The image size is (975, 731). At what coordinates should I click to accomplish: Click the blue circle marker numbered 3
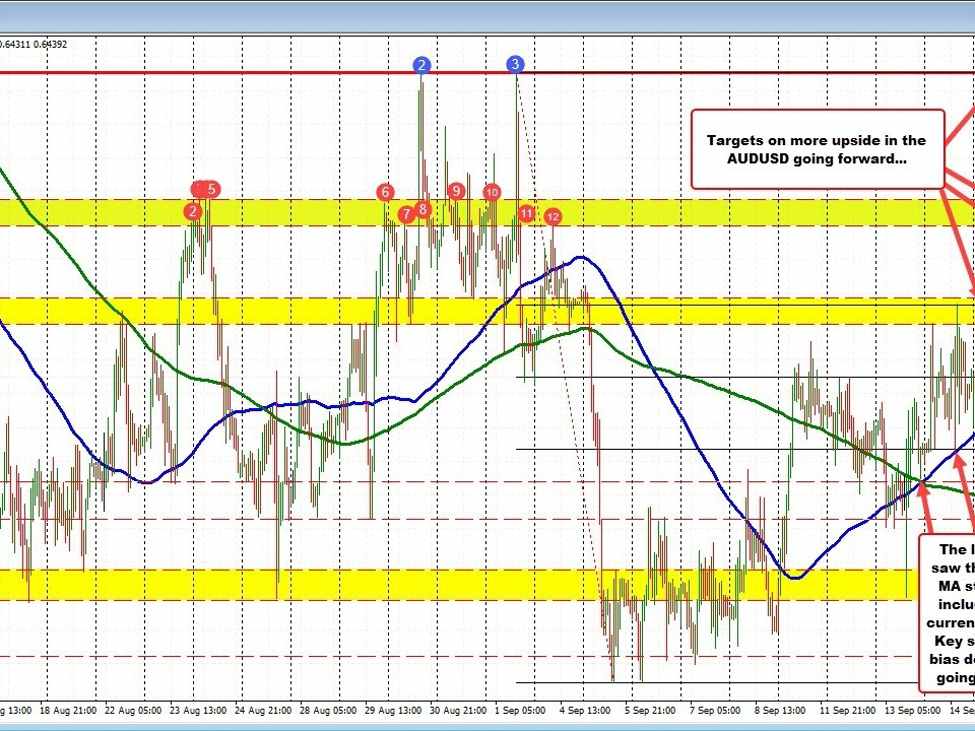click(x=515, y=65)
